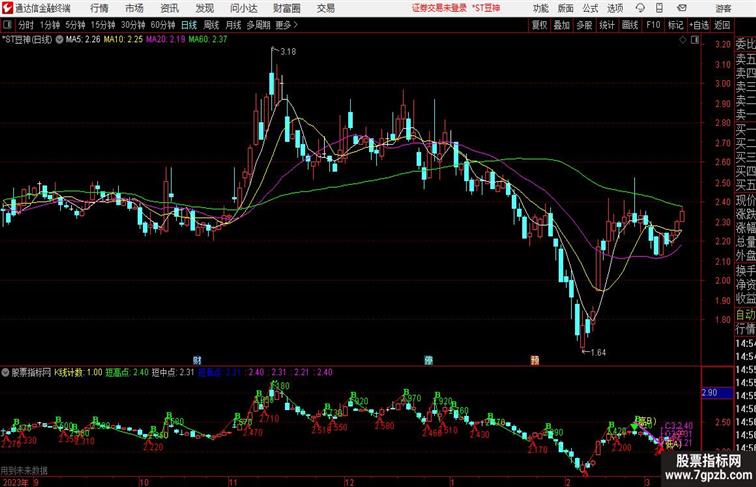Click the diamond icon at chart top-right

[683, 40]
